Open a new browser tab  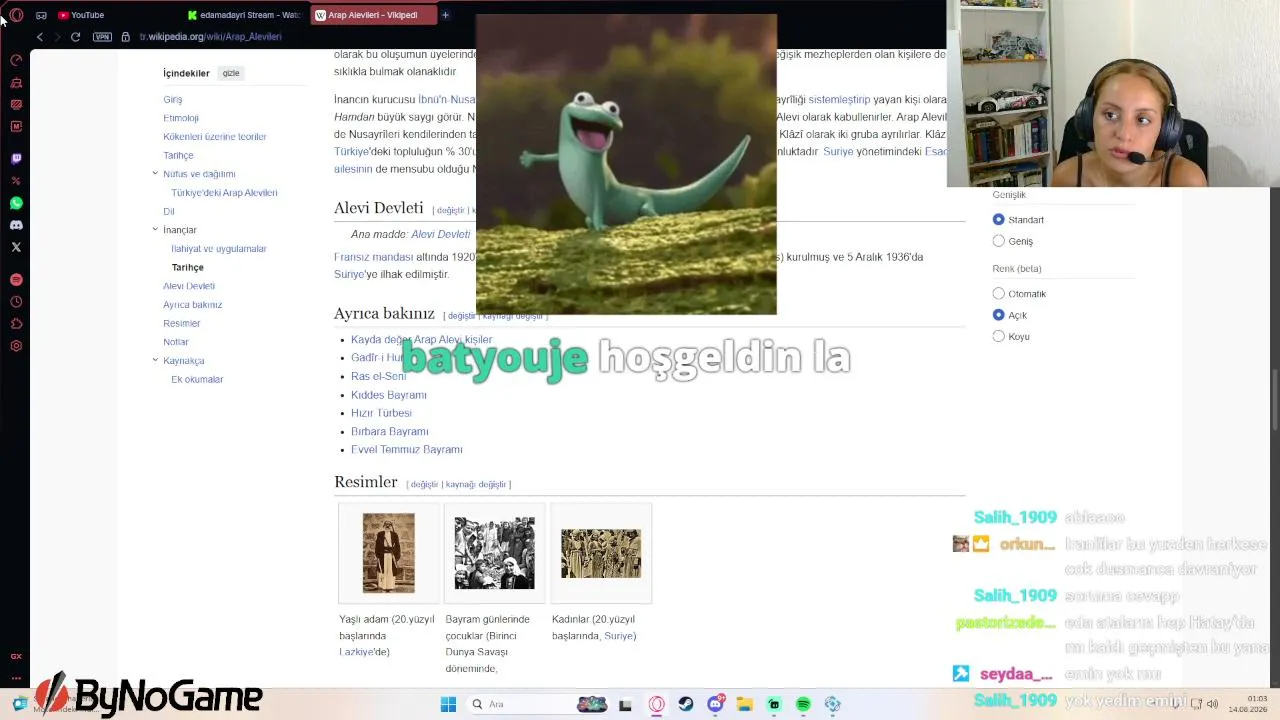point(445,15)
